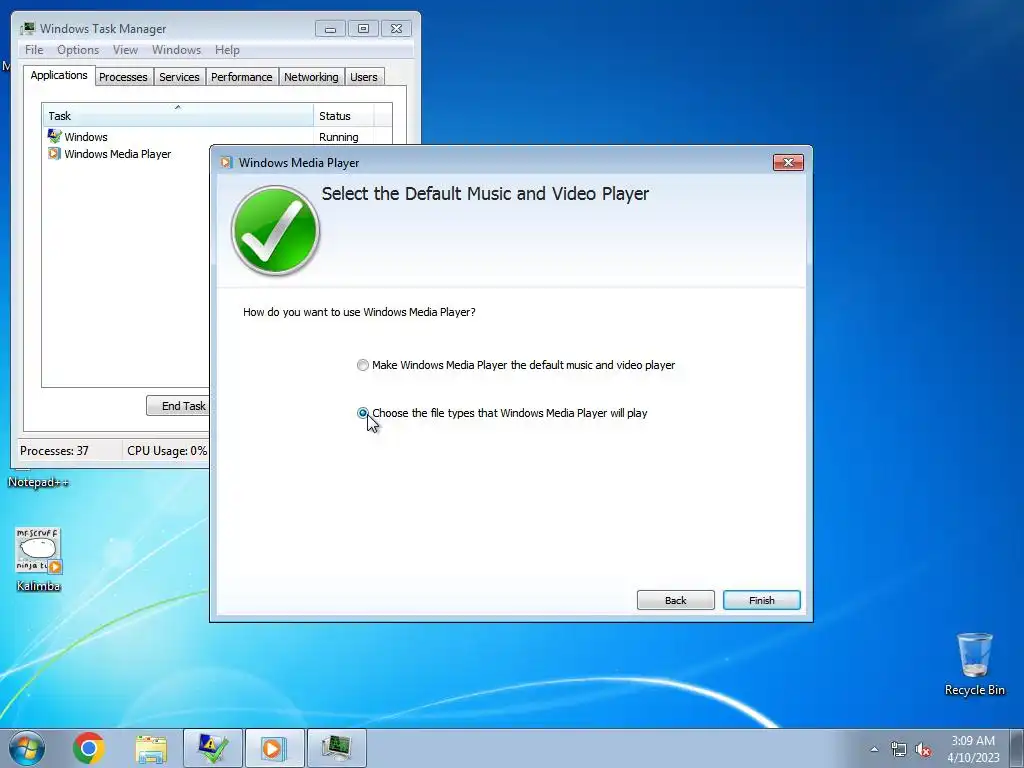Sort by the Task column header
This screenshot has width=1024, height=768.
point(178,116)
